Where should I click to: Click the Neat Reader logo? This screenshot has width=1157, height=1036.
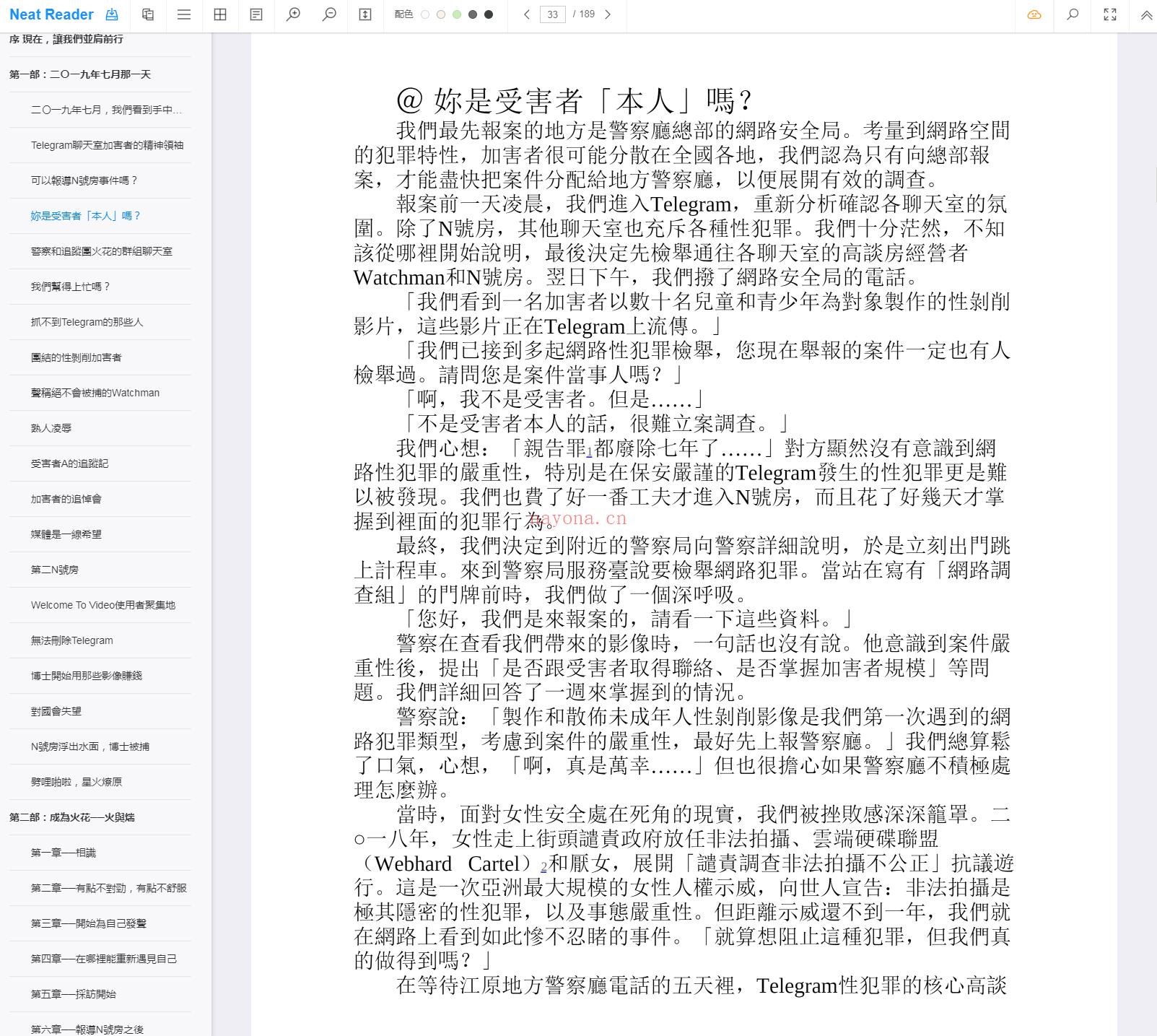51,14
